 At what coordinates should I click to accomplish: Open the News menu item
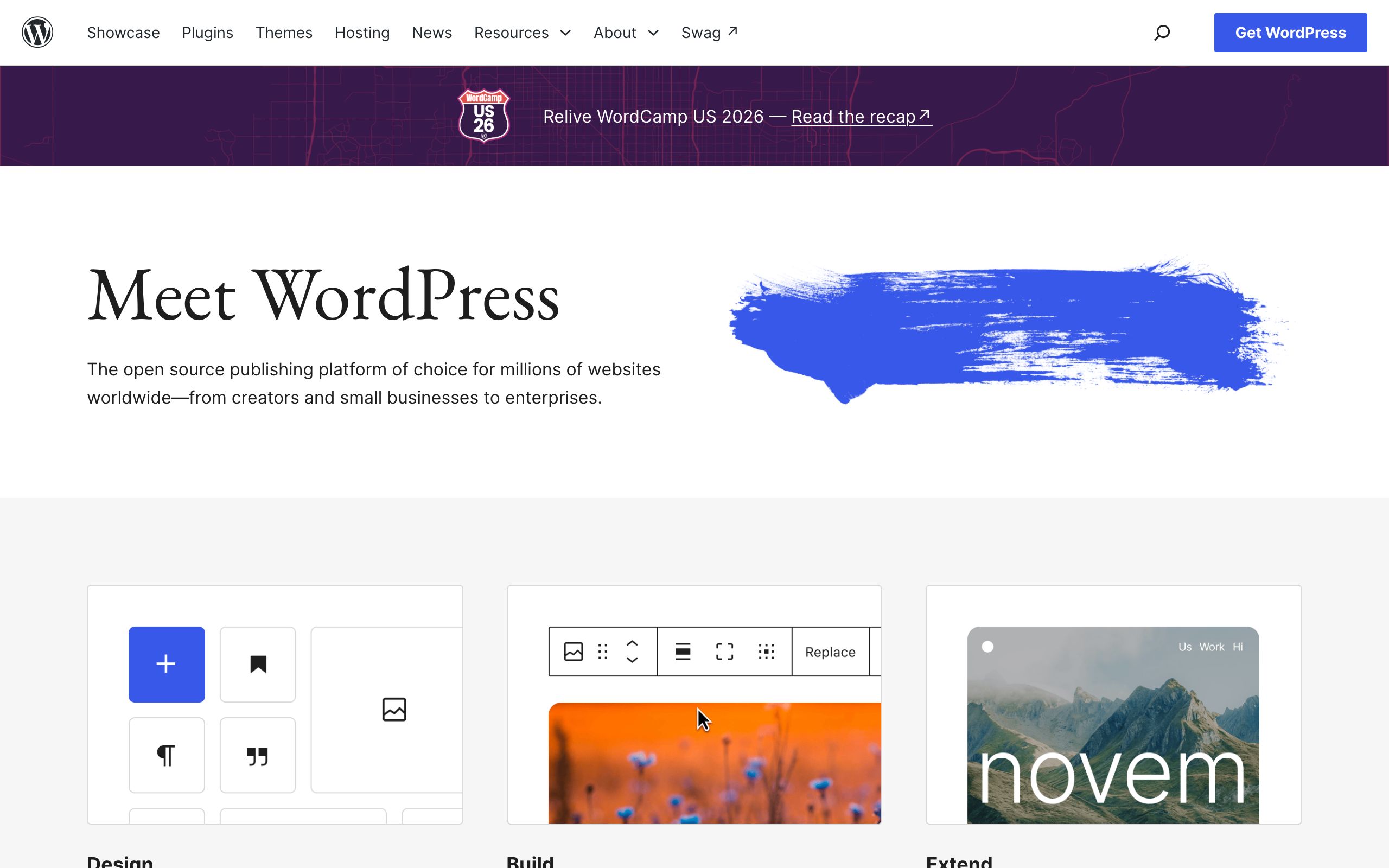pos(432,33)
